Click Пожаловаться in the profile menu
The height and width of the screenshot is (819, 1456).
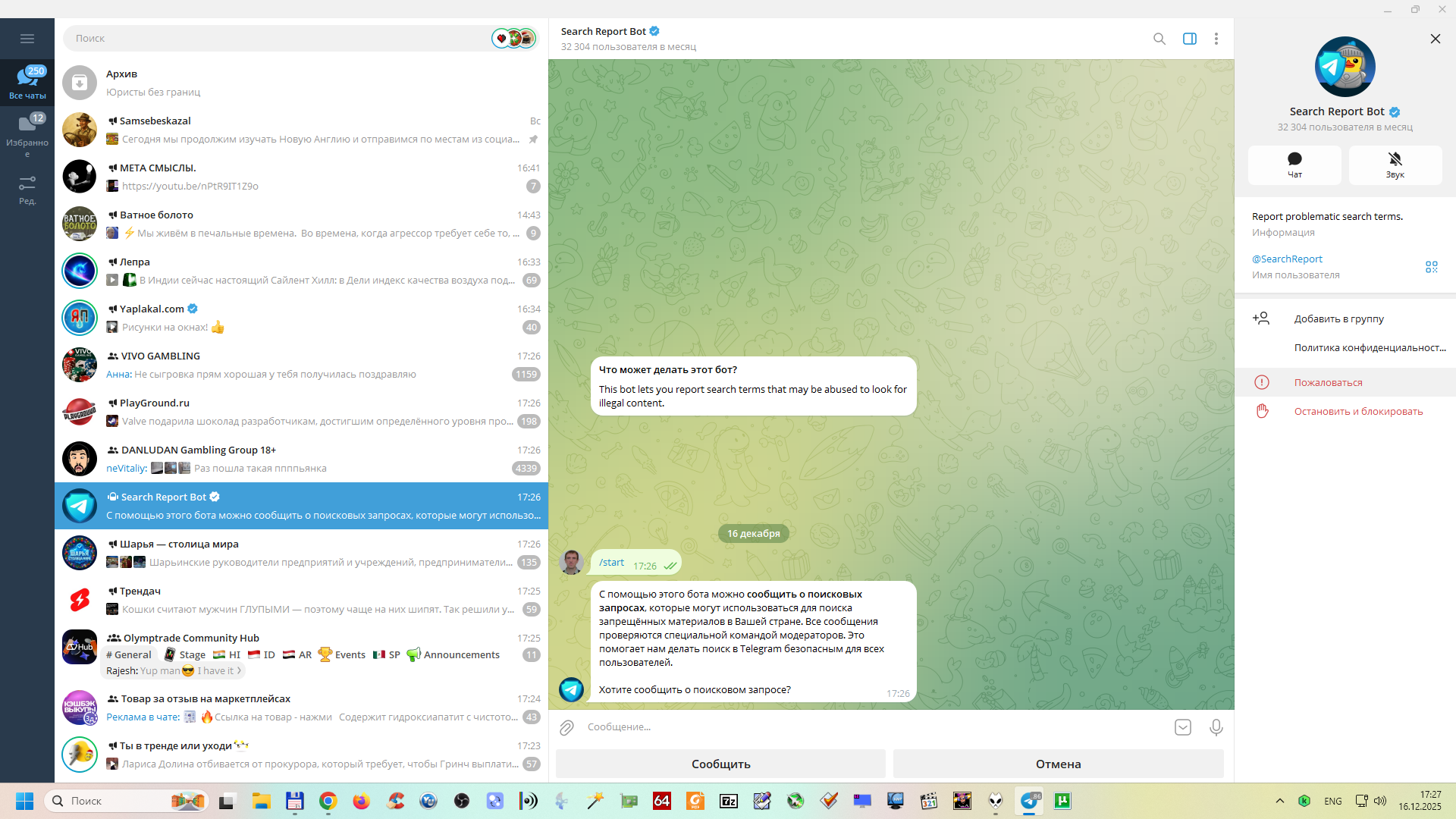coord(1328,383)
